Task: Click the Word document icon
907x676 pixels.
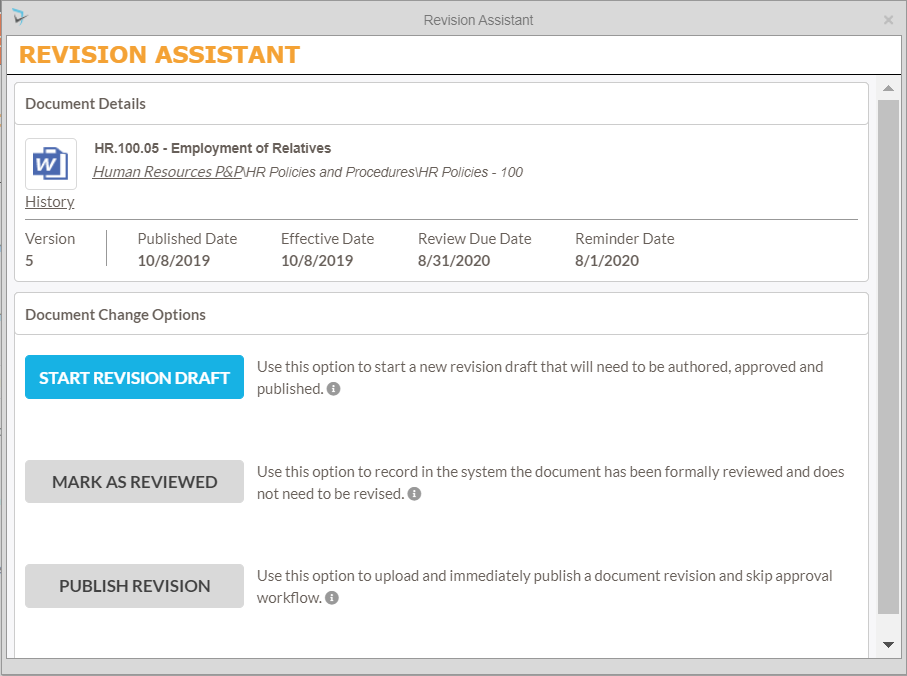Action: point(50,163)
